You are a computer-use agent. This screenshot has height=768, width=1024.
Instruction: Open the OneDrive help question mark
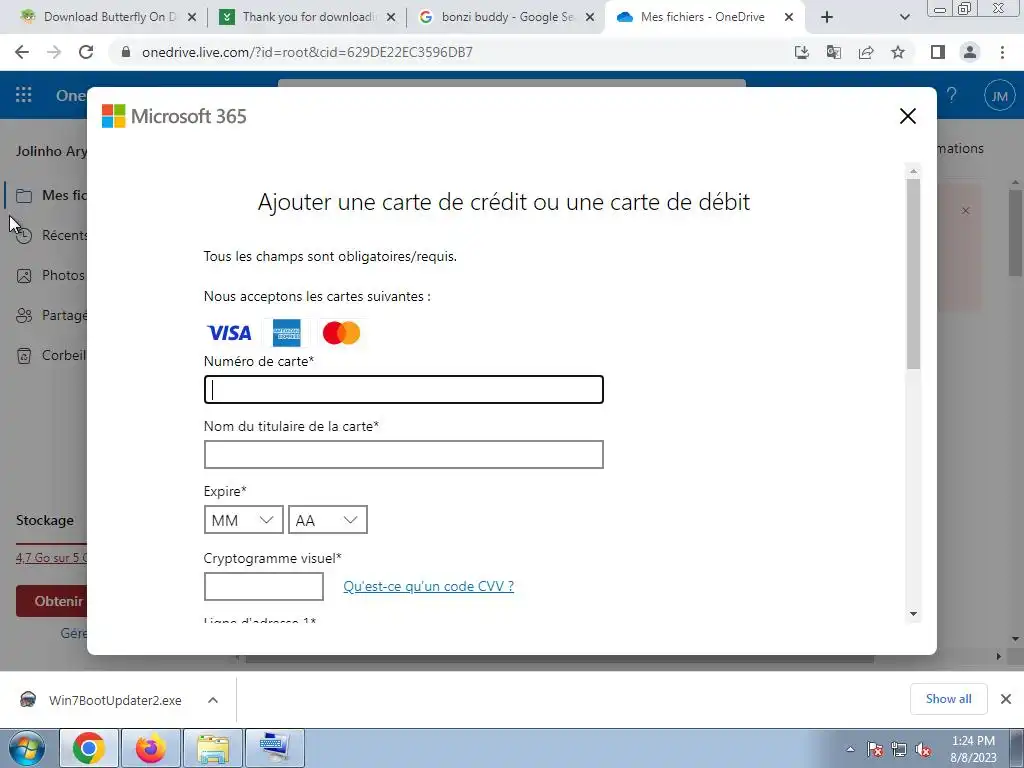(952, 95)
